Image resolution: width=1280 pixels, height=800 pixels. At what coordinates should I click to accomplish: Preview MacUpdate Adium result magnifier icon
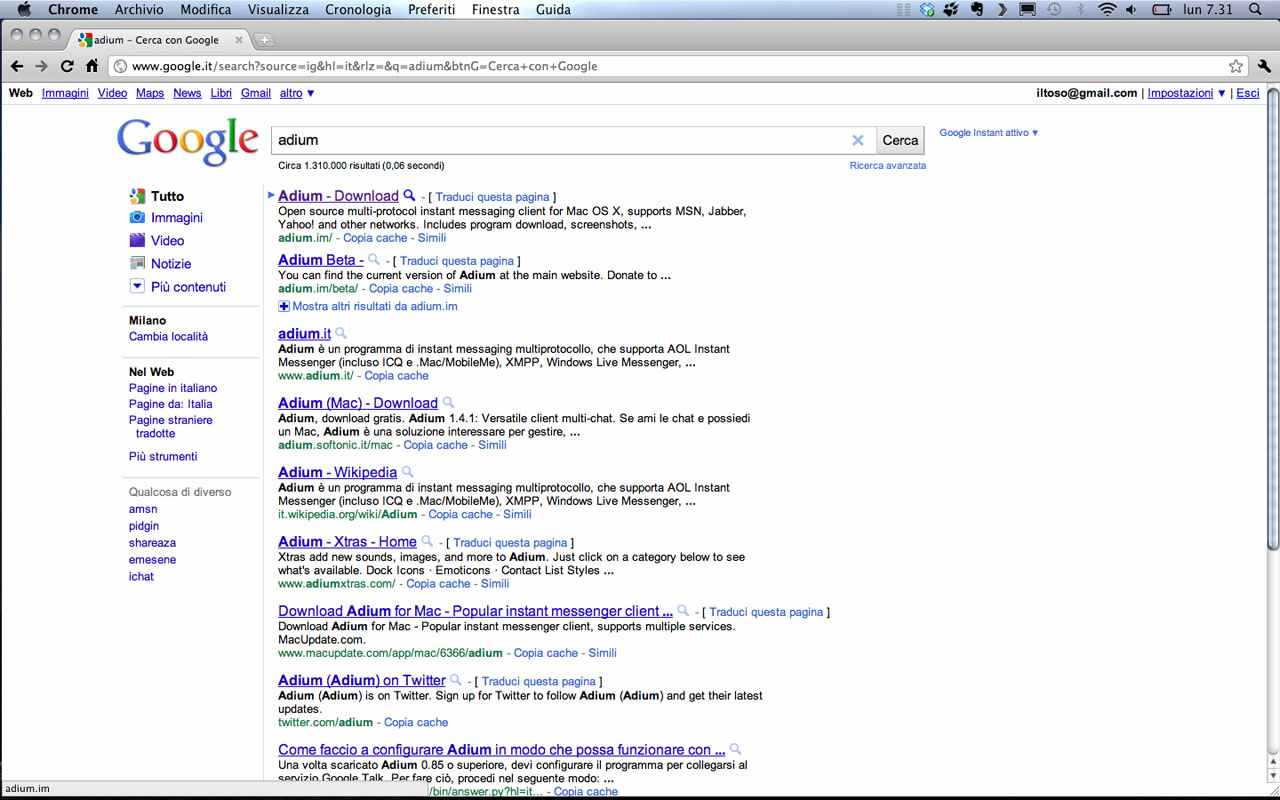click(x=683, y=610)
